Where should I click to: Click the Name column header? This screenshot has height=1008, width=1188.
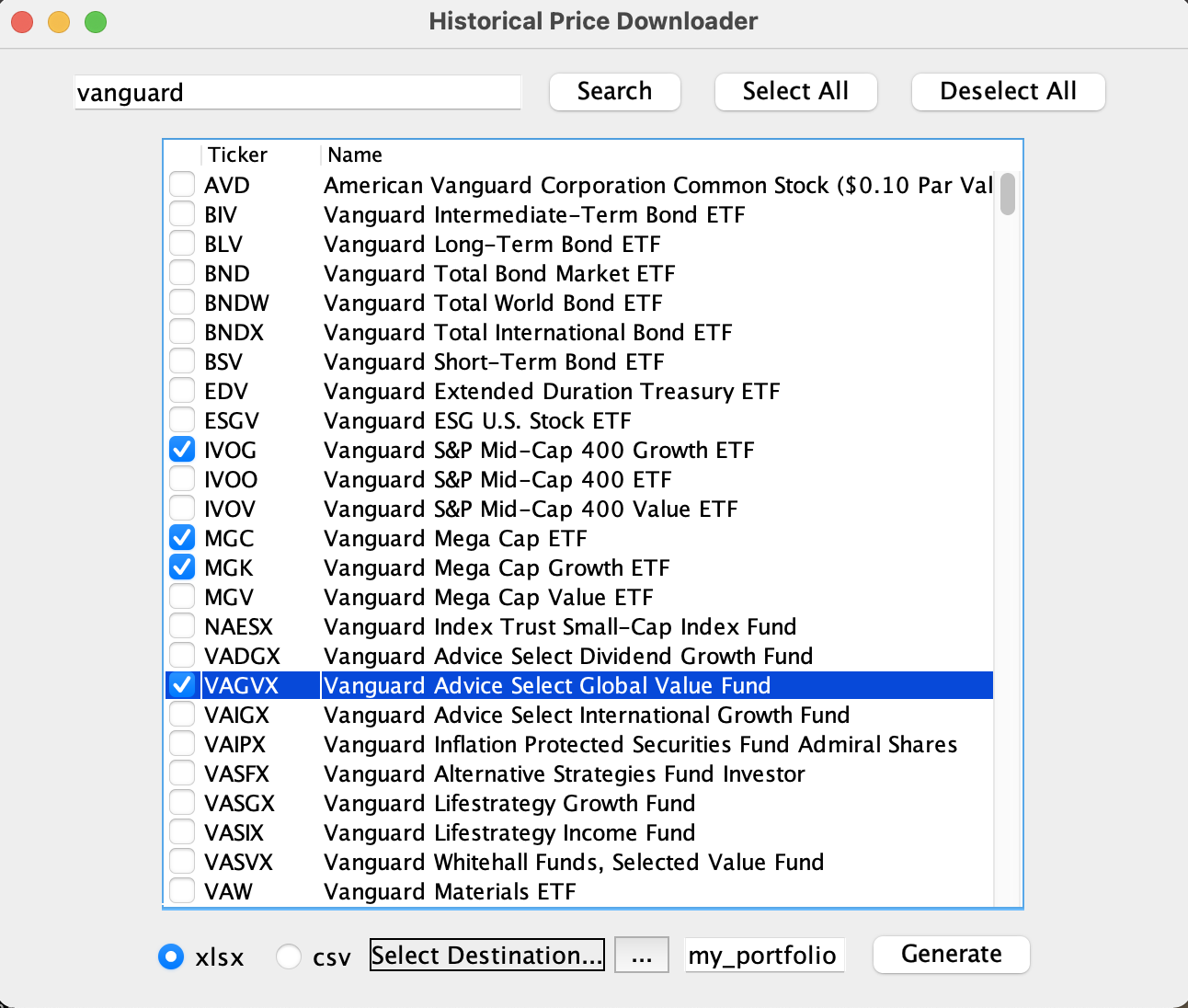657,155
